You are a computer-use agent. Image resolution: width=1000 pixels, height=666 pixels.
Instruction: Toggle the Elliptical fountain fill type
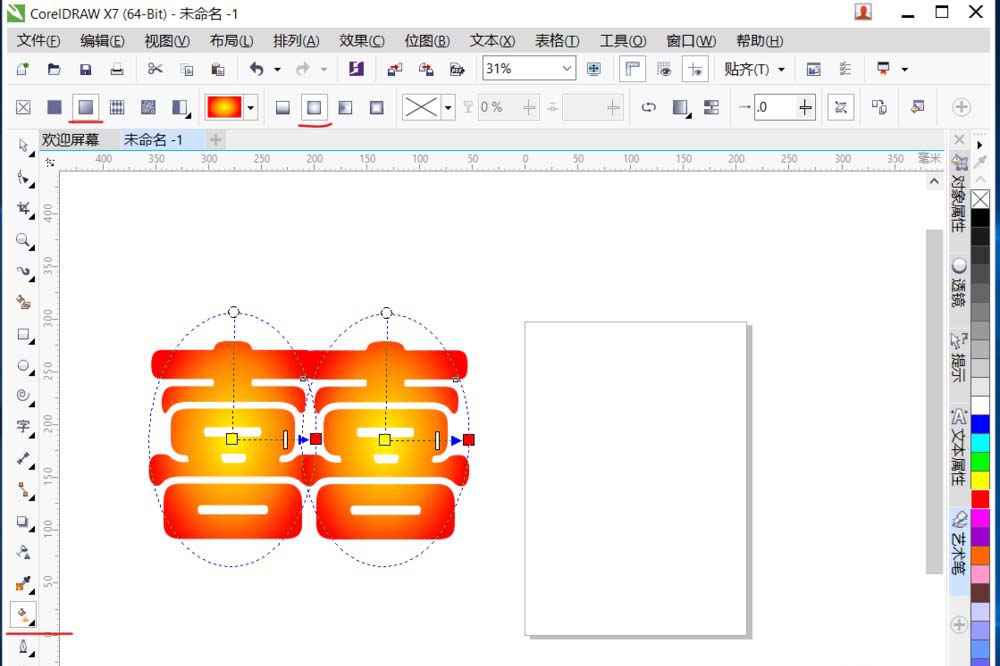[x=314, y=107]
